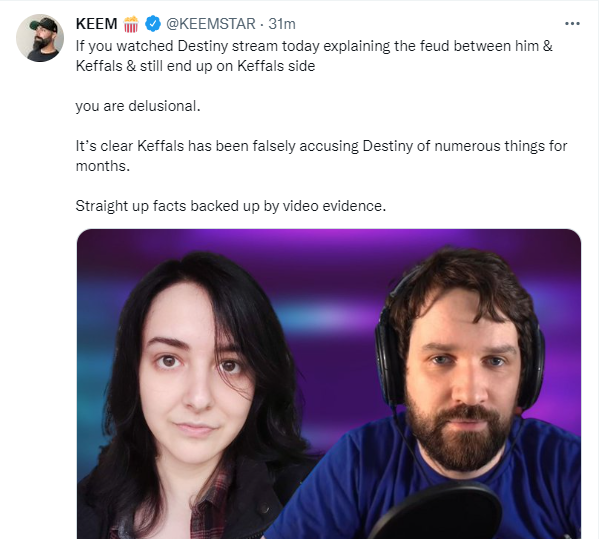Click KEEM's round profile avatar
604x539 pixels.
(40, 38)
